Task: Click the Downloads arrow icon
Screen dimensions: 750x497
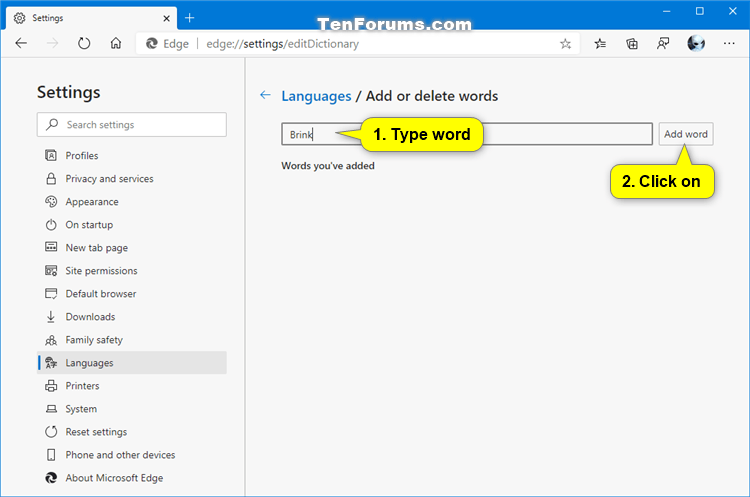Action: (x=51, y=316)
